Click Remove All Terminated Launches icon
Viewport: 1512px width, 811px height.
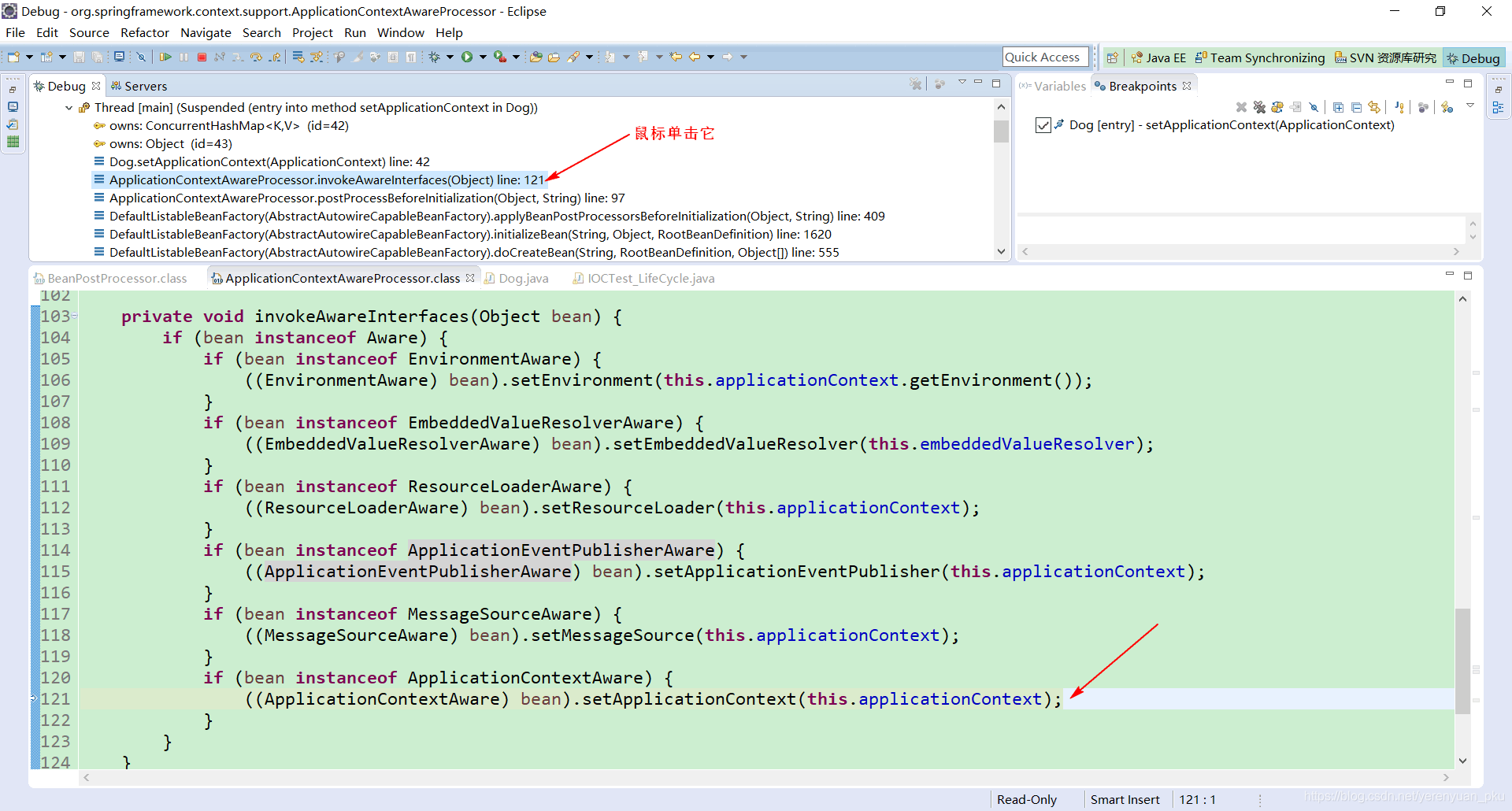(916, 84)
